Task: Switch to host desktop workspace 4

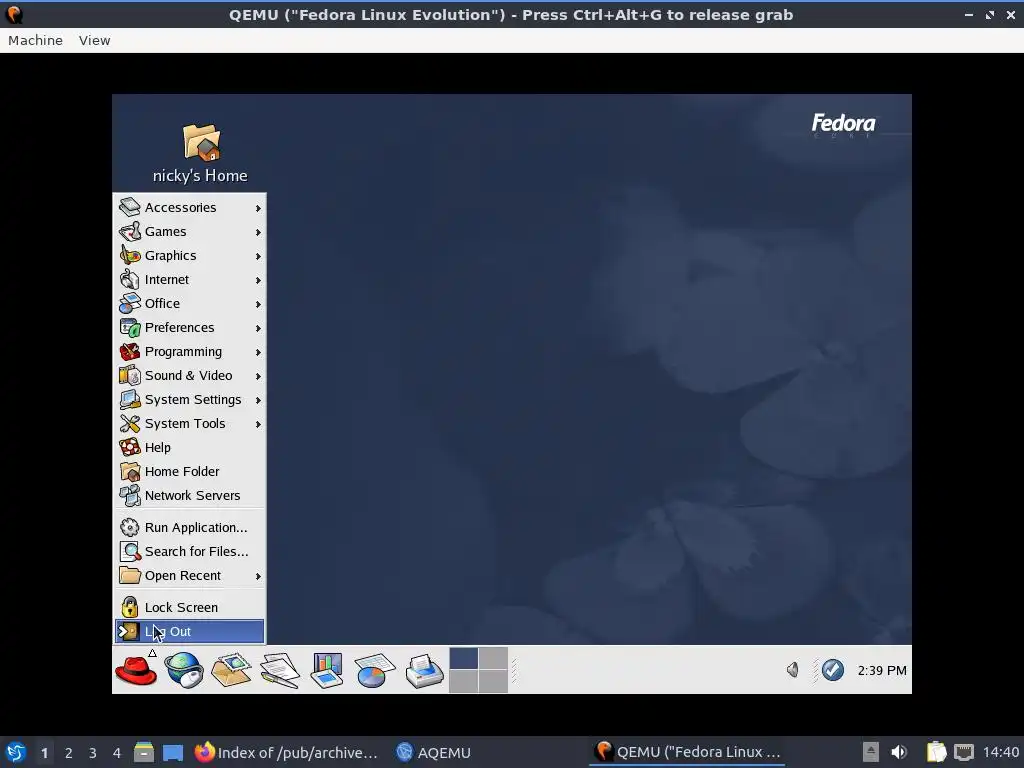Action: tap(116, 753)
